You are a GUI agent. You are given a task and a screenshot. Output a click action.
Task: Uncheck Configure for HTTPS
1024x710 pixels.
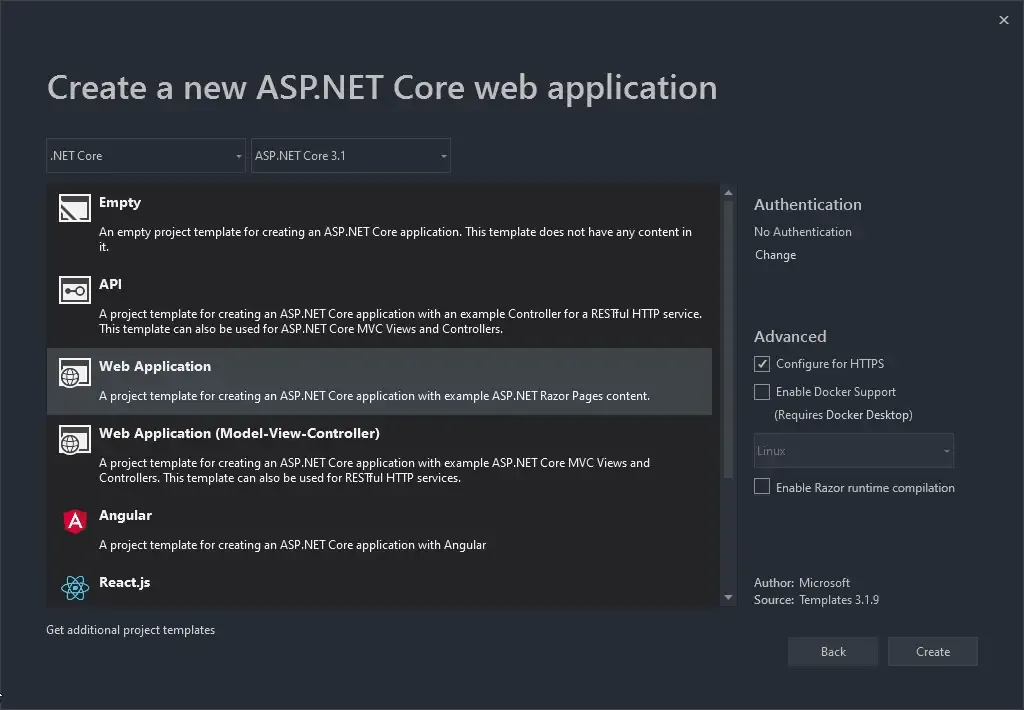pos(762,363)
